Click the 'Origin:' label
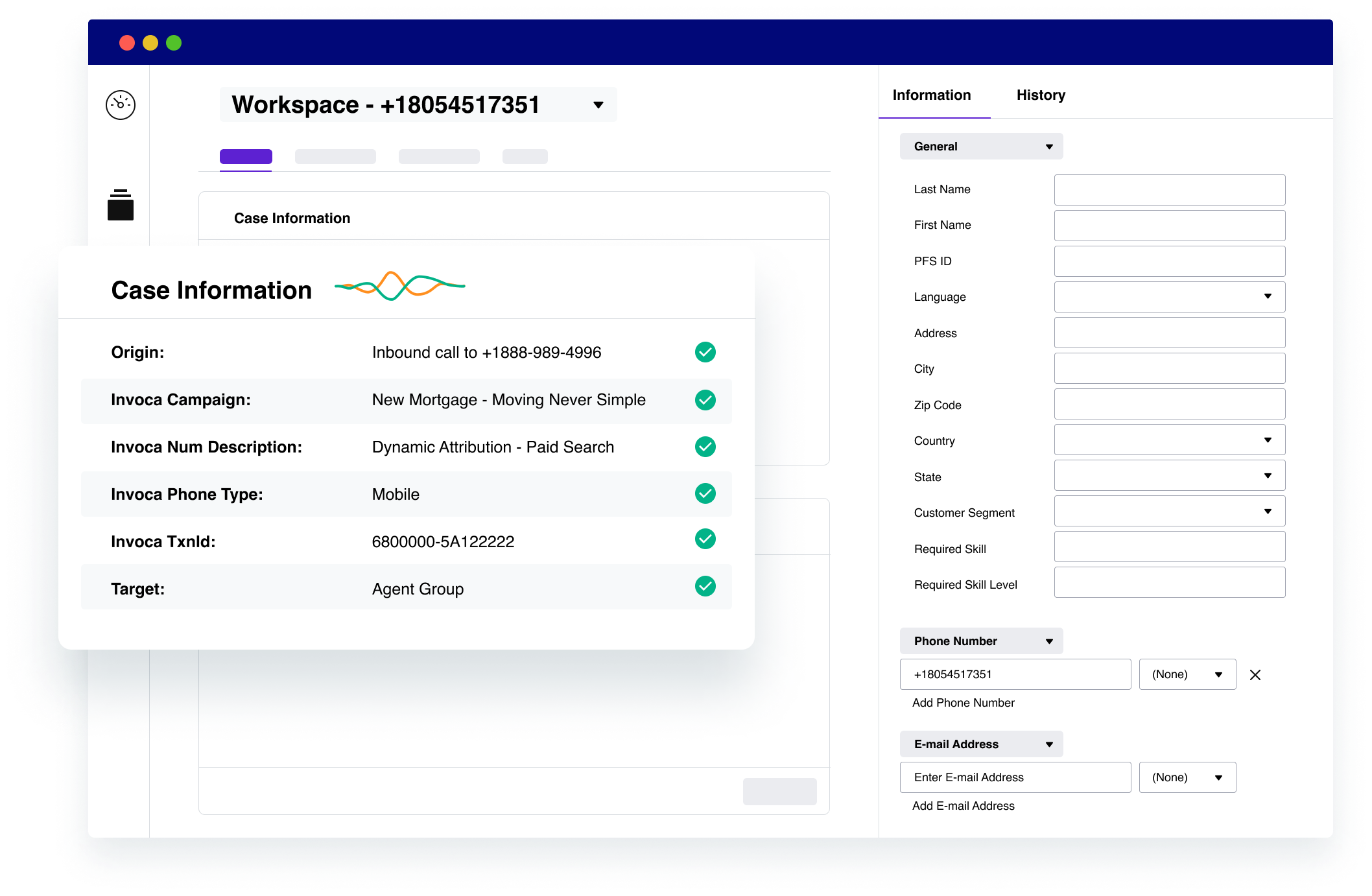Image resolution: width=1372 pixels, height=896 pixels. 137,353
